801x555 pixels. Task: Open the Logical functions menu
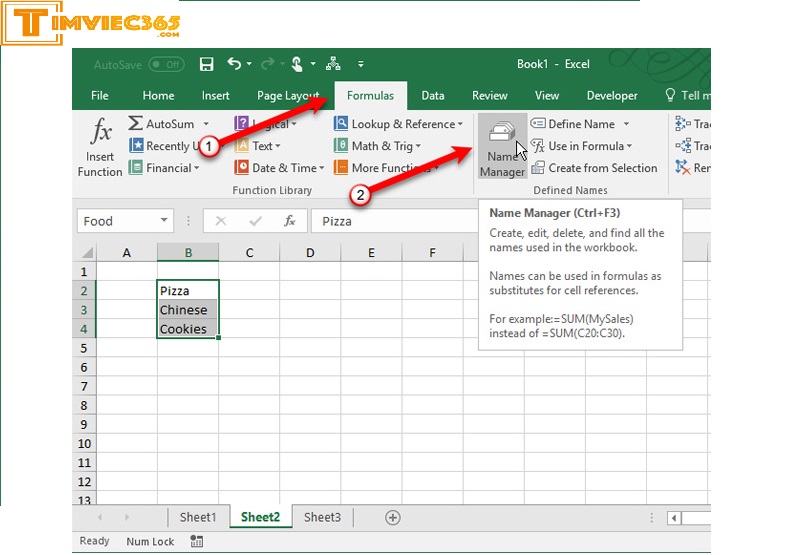point(265,124)
